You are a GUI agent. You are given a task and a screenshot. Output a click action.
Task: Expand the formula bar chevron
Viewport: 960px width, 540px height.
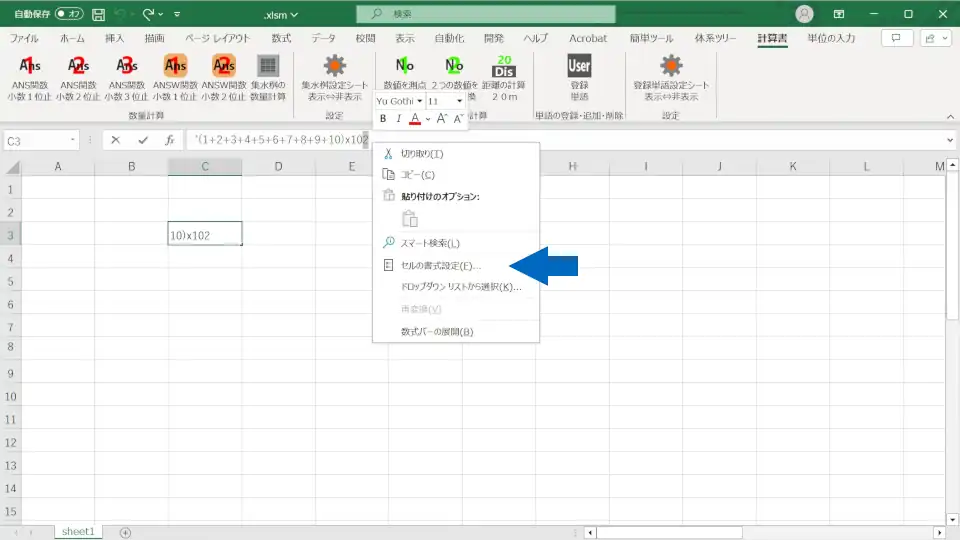950,140
